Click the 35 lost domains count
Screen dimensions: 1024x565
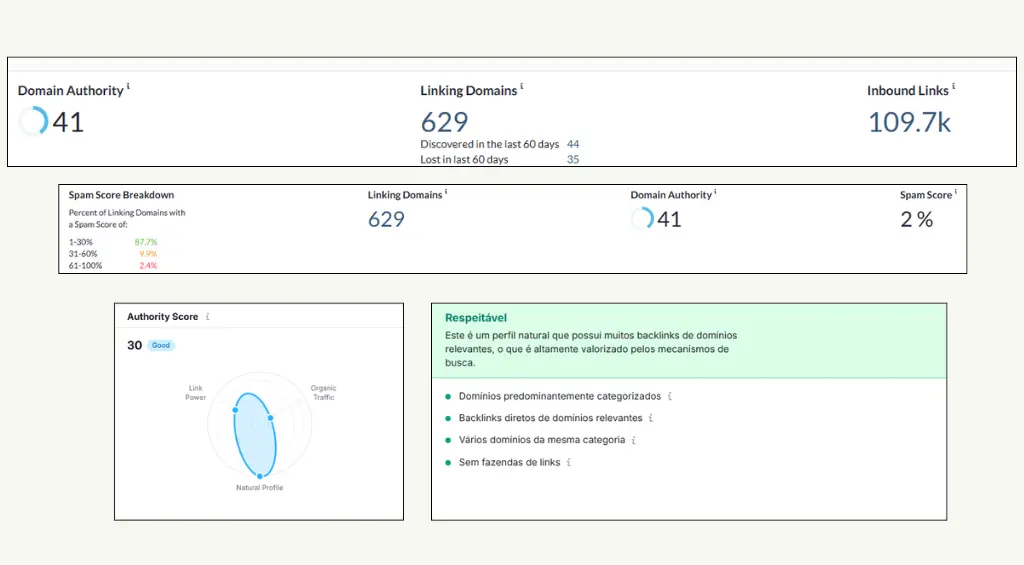pos(573,159)
